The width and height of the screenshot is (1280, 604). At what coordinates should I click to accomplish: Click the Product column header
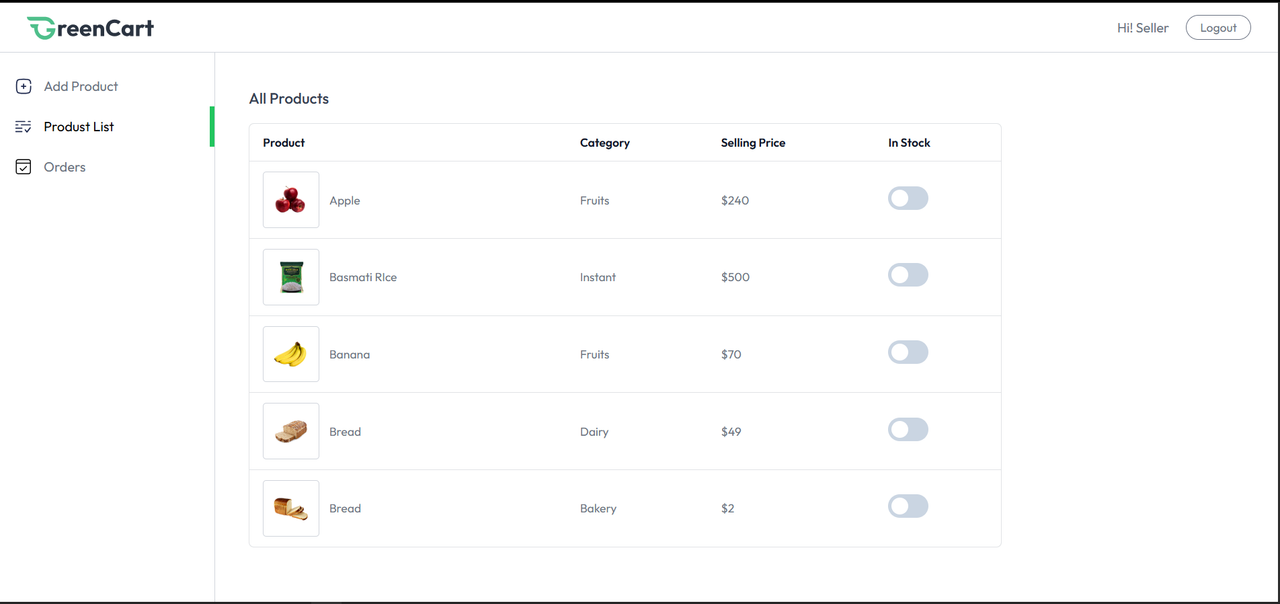284,143
